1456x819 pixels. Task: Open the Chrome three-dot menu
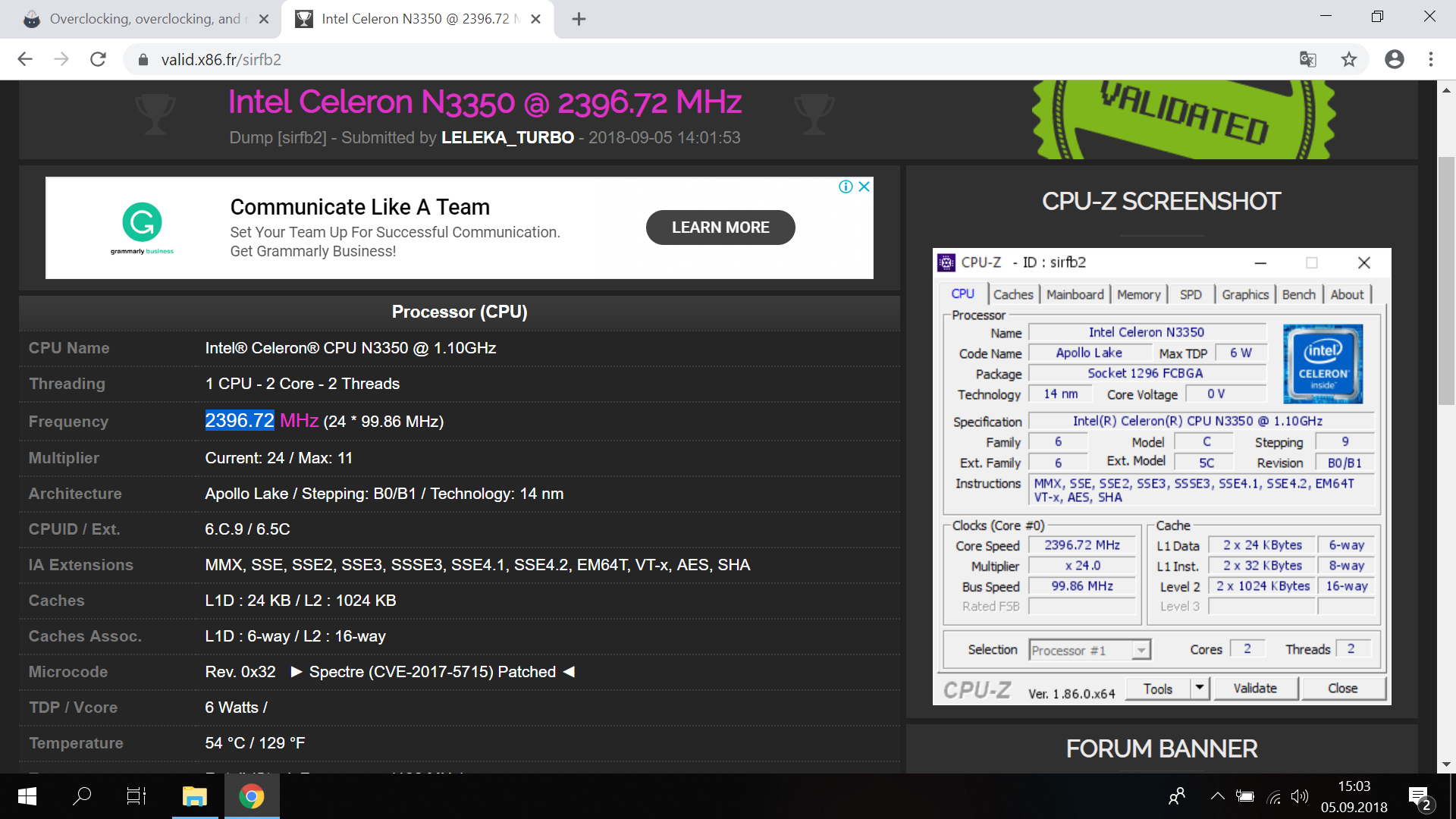tap(1431, 59)
